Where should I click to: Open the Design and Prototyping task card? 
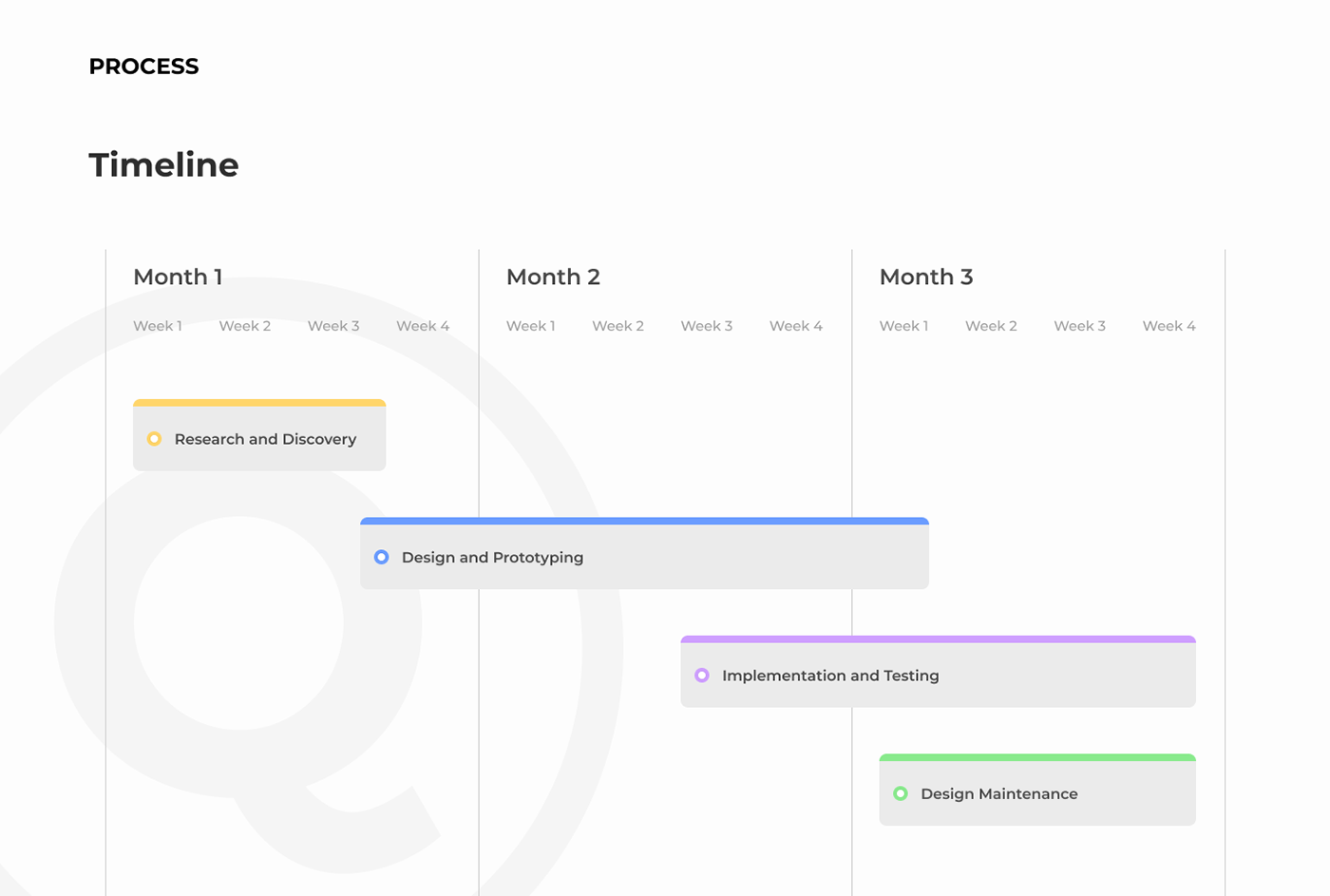[644, 557]
